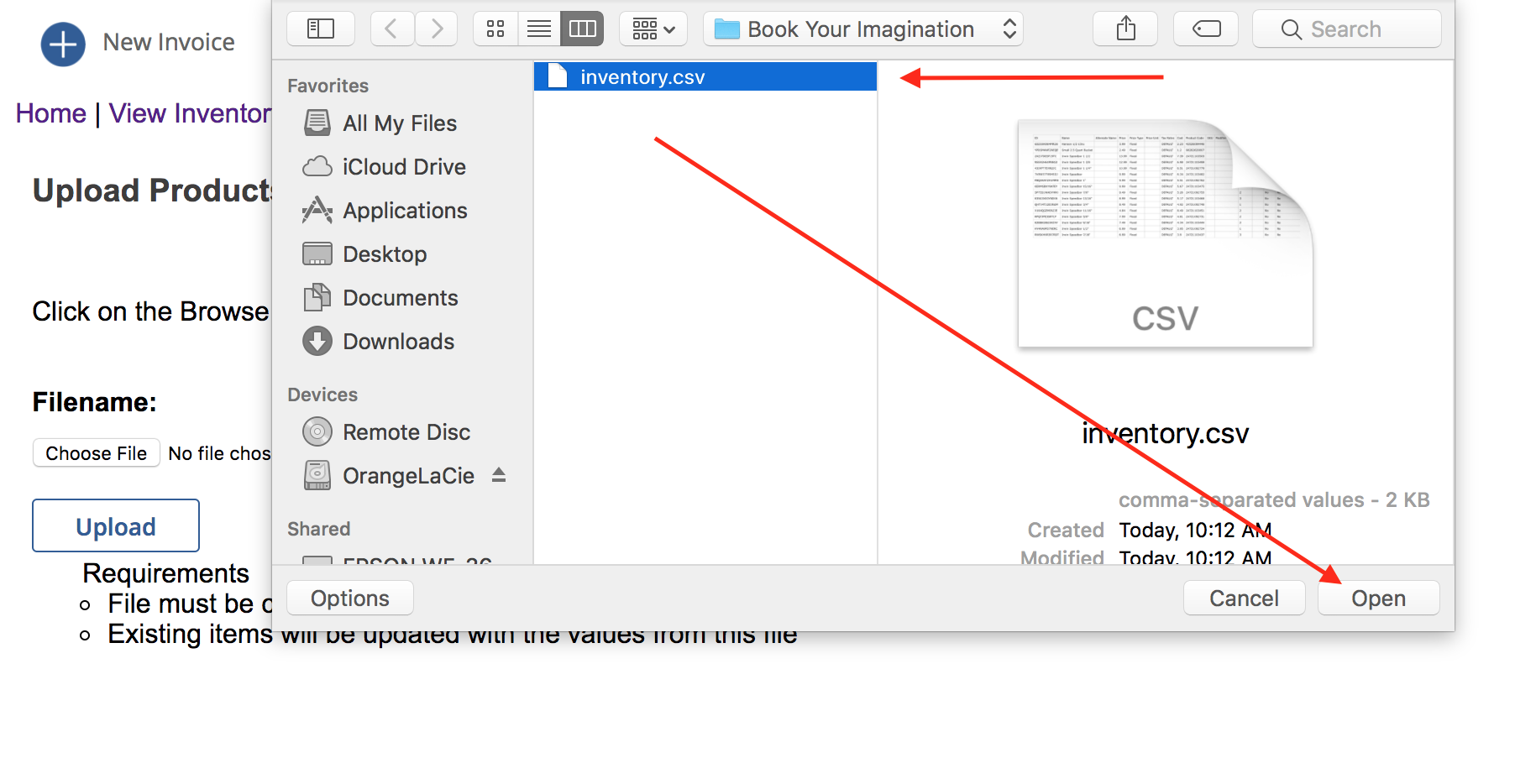Eject the OrangeLaCie drive

[x=499, y=475]
